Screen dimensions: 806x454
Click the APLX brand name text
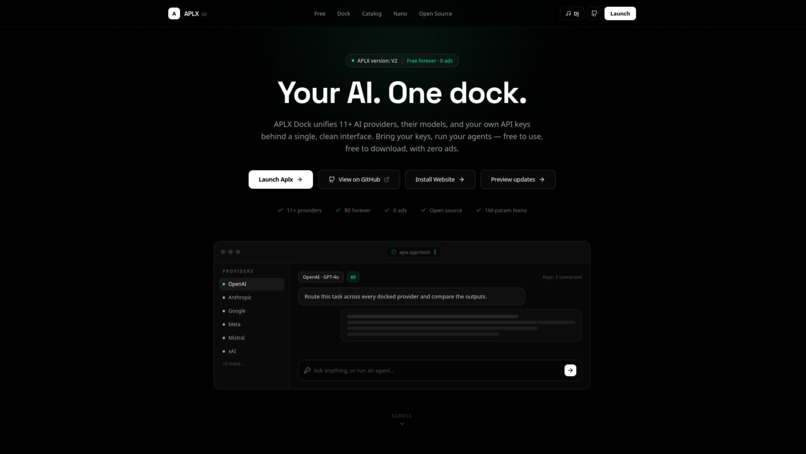(x=191, y=14)
